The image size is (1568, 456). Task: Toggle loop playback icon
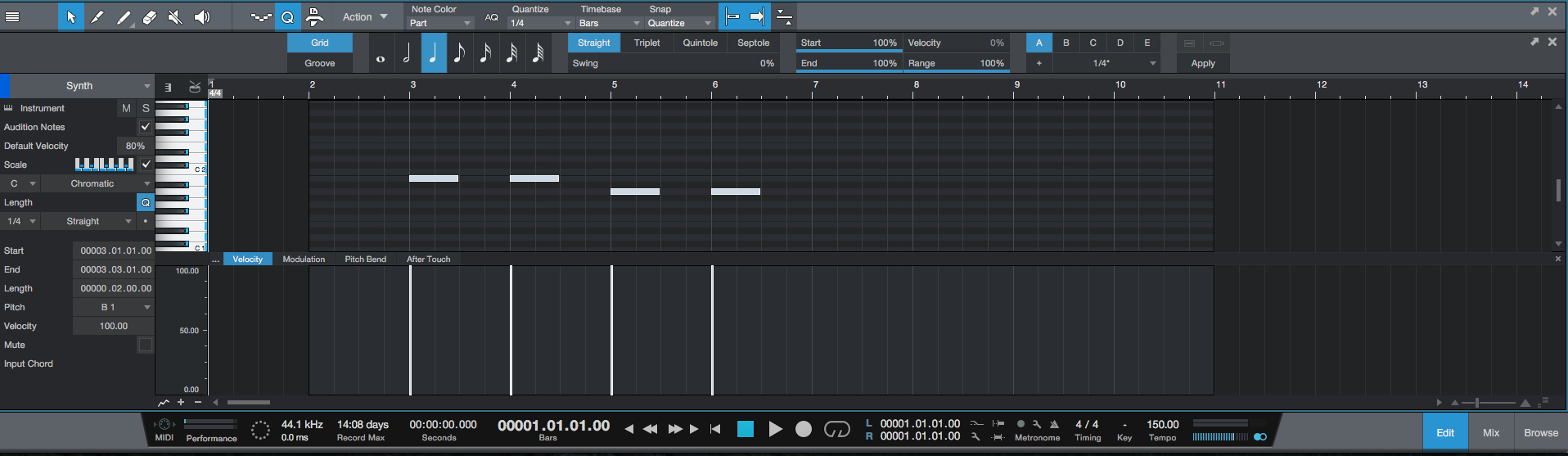837,429
